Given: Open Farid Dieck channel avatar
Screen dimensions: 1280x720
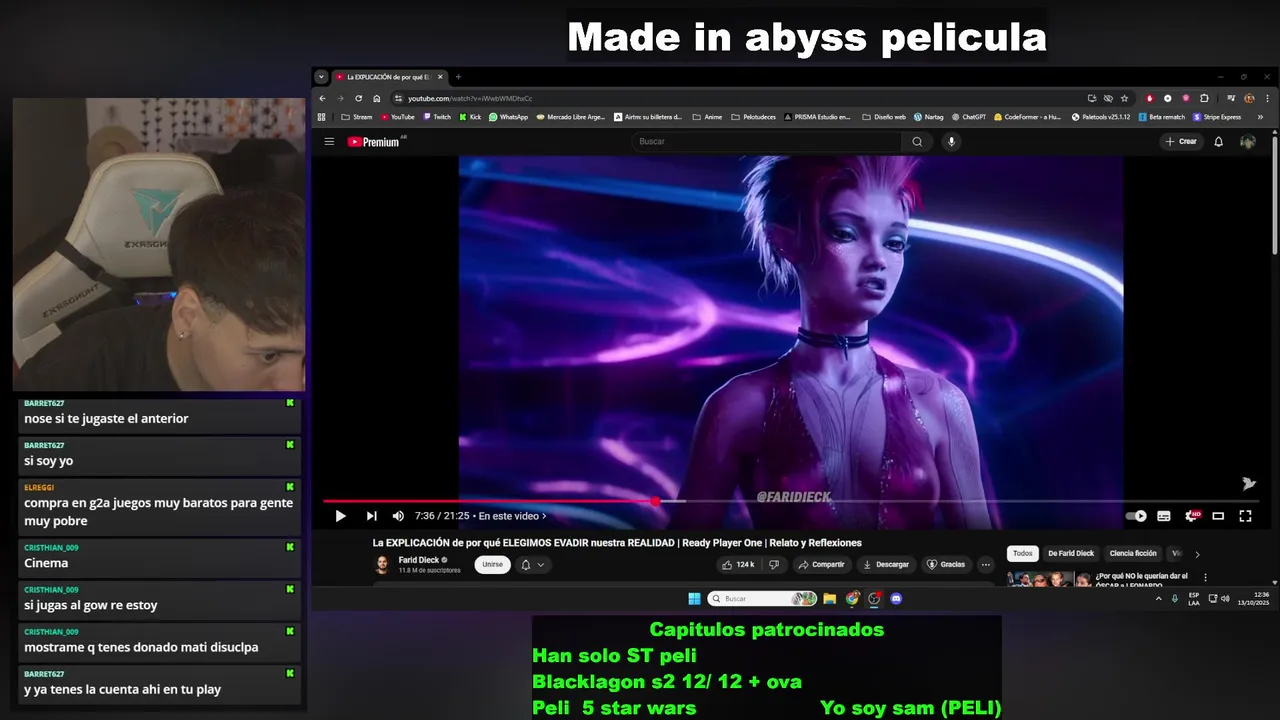Looking at the screenshot, I should (382, 564).
